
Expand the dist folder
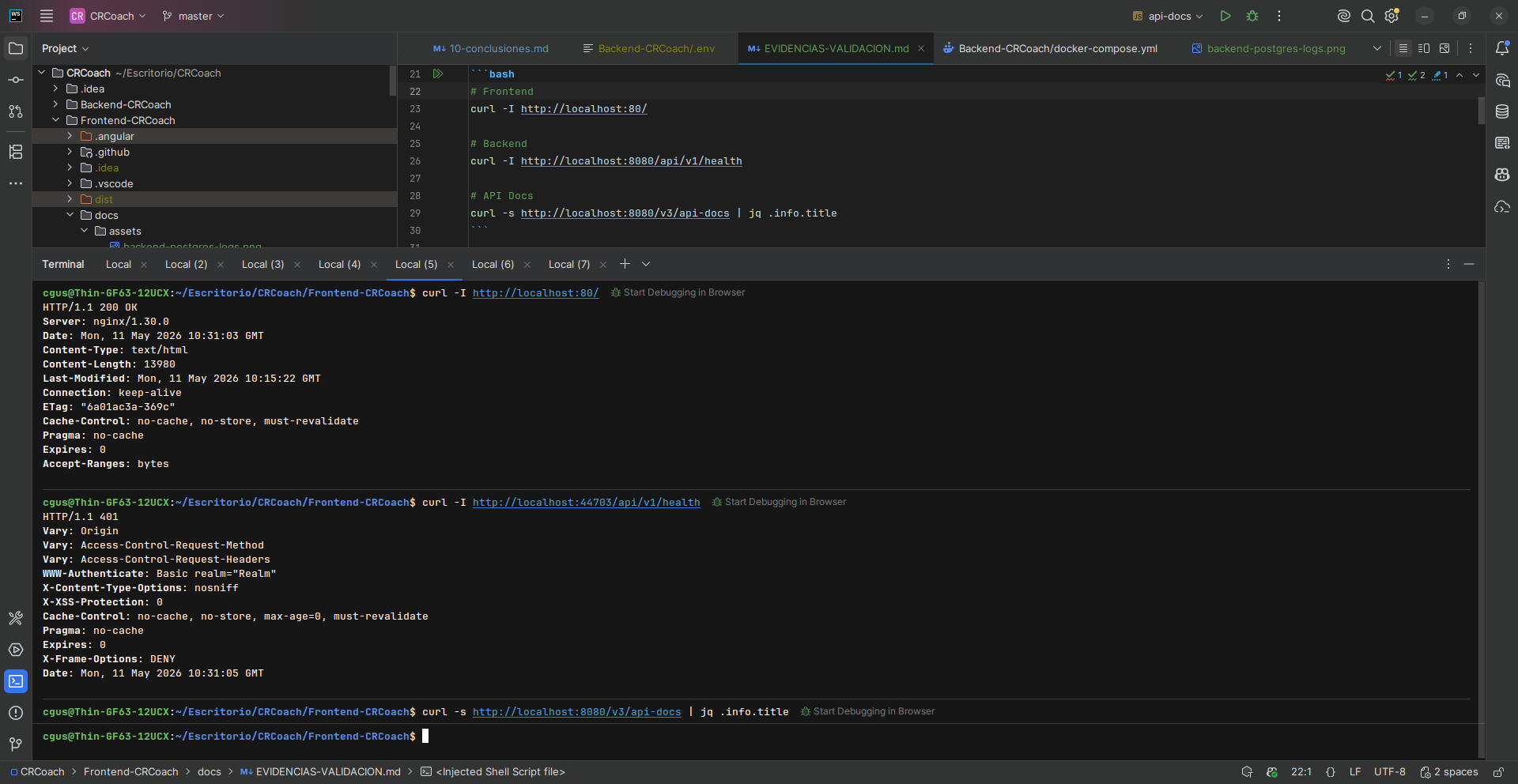tap(70, 199)
